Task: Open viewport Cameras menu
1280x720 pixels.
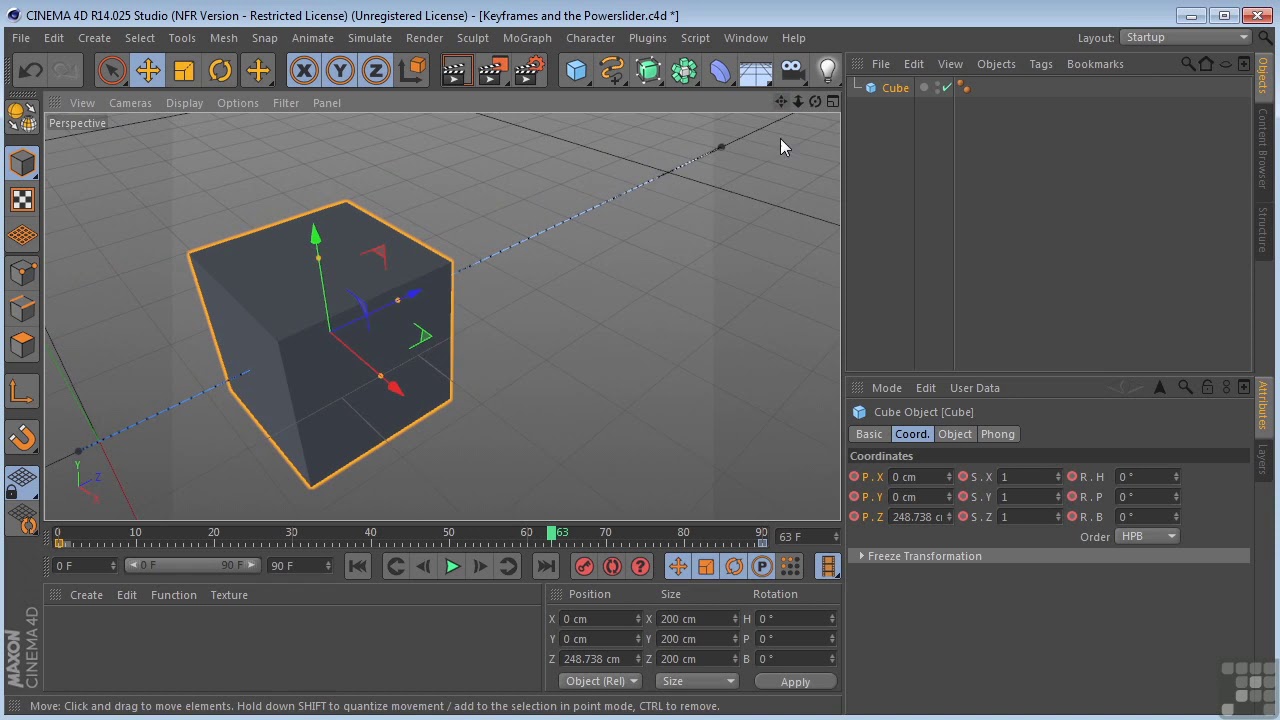Action: 130,103
